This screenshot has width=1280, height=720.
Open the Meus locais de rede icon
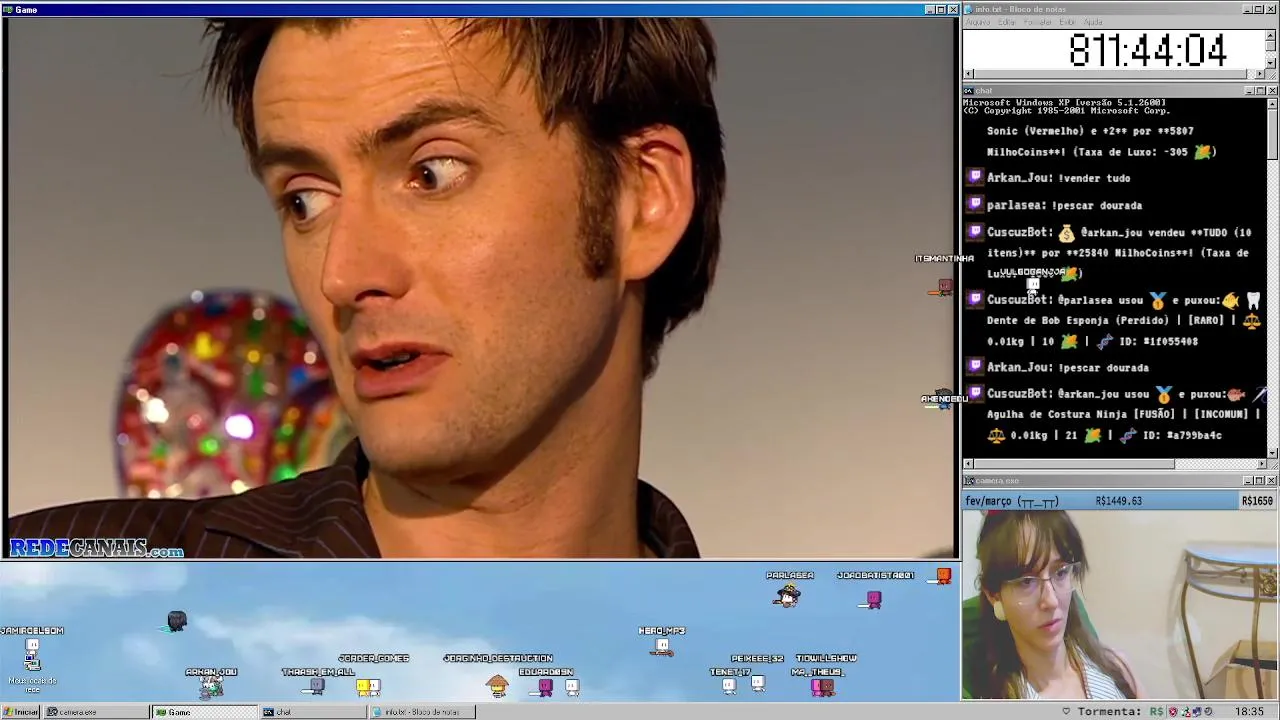32,672
